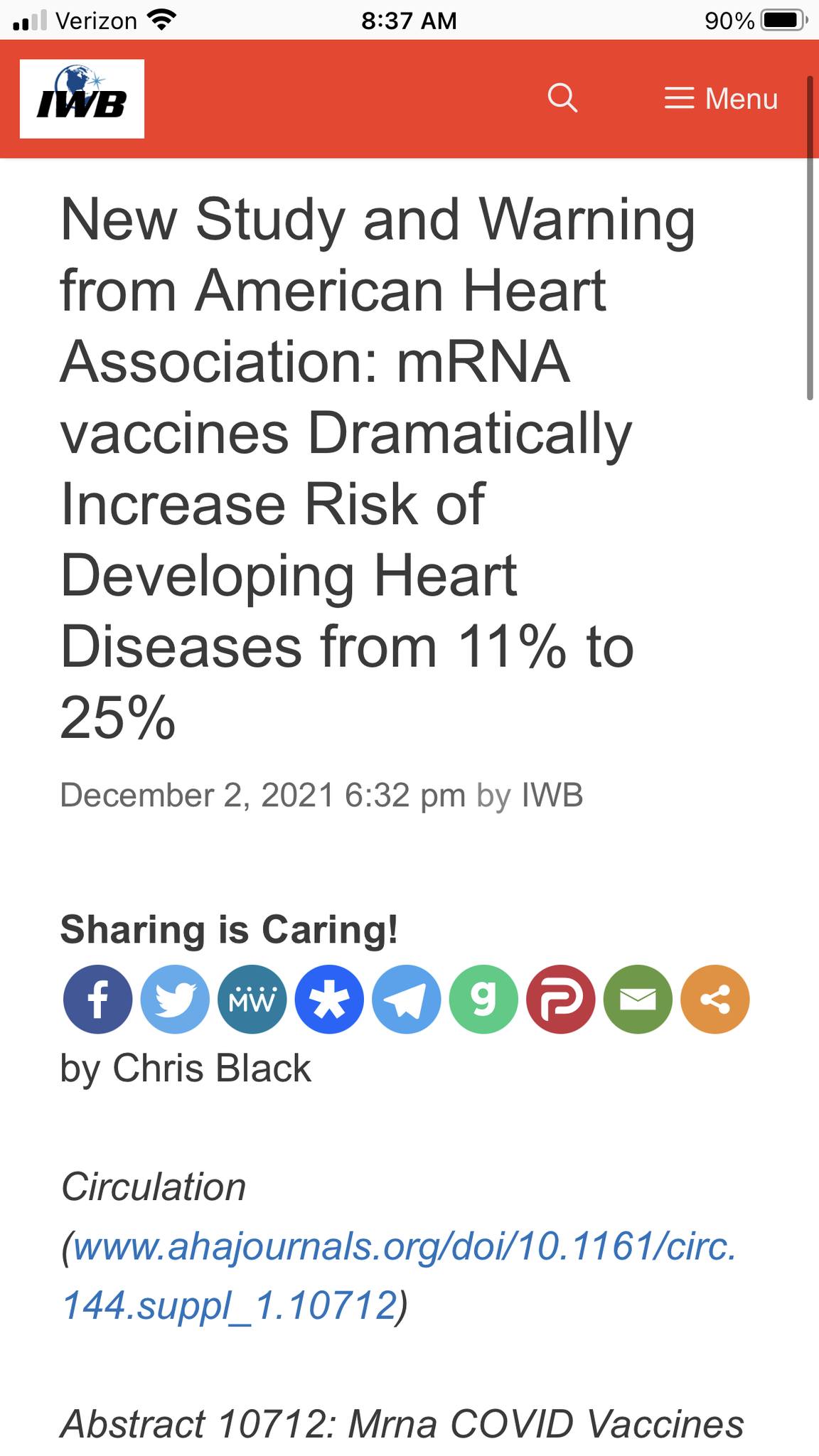The height and width of the screenshot is (1456, 819).
Task: Open the site search magnifier
Action: [x=562, y=98]
